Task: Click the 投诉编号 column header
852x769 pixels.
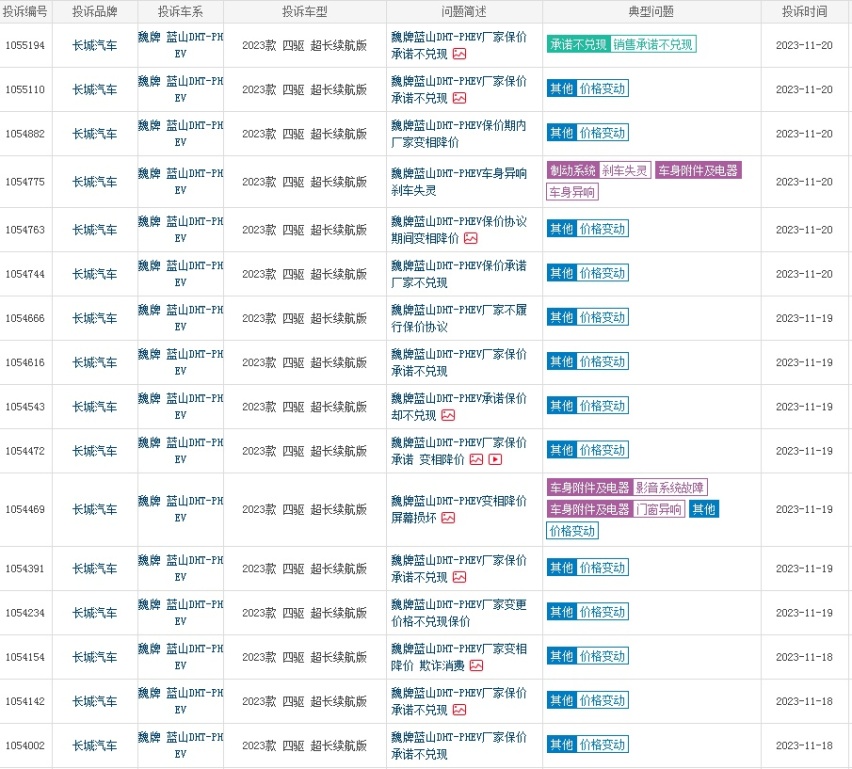Action: [25, 11]
